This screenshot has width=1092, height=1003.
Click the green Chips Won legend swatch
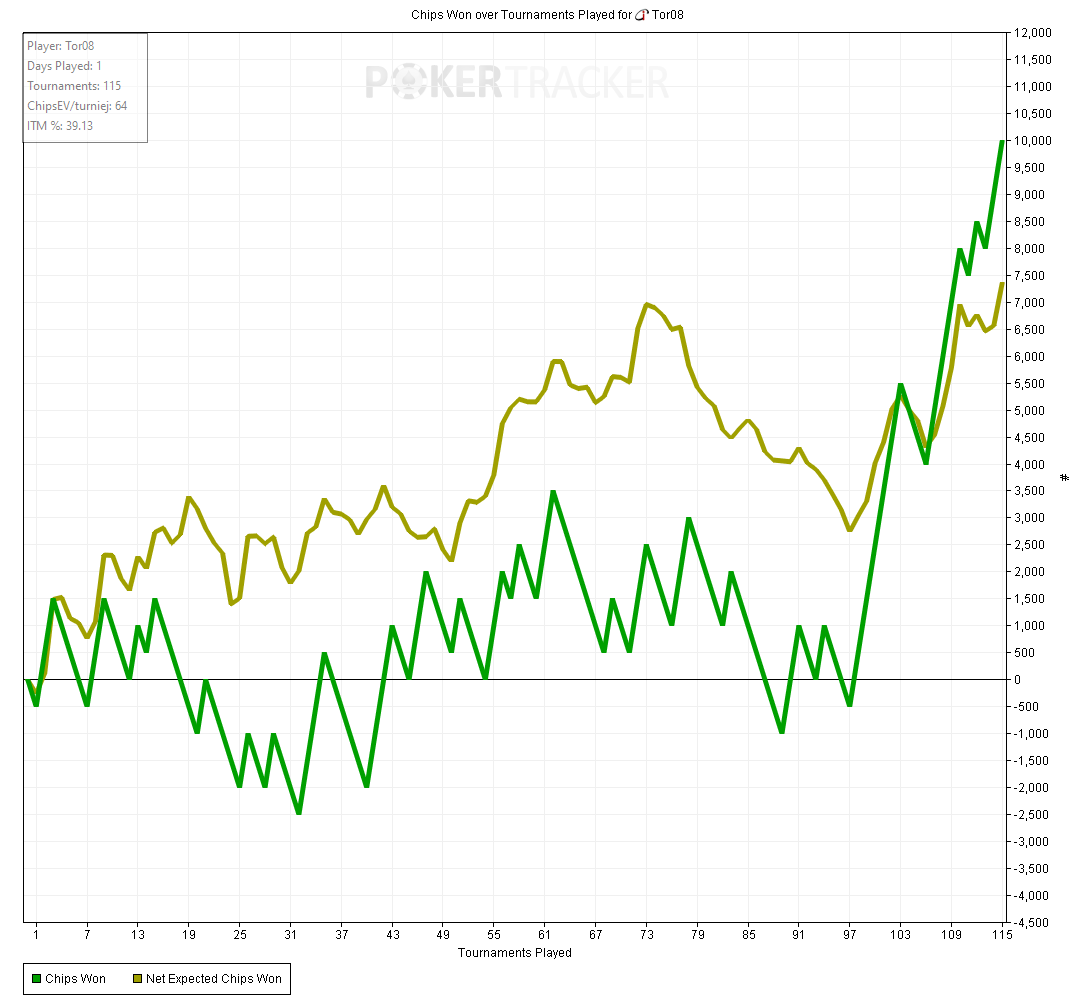pos(37,979)
